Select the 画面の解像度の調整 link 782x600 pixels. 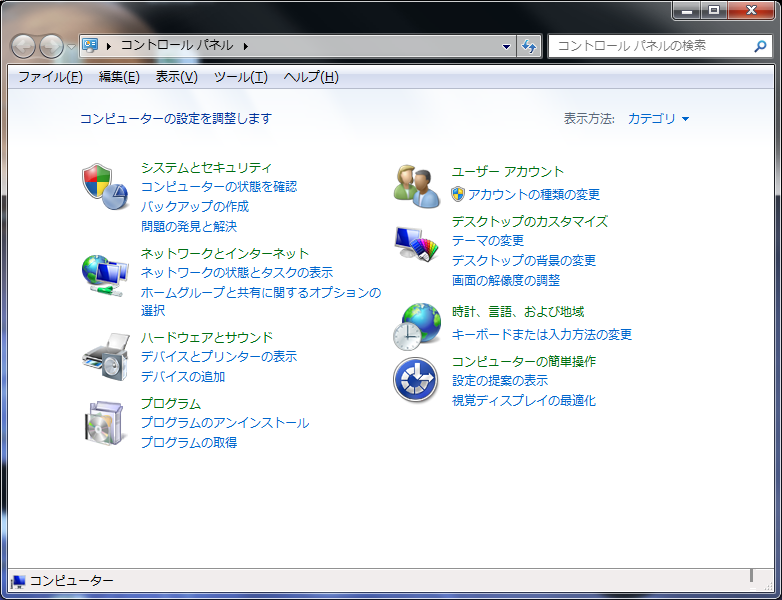505,281
